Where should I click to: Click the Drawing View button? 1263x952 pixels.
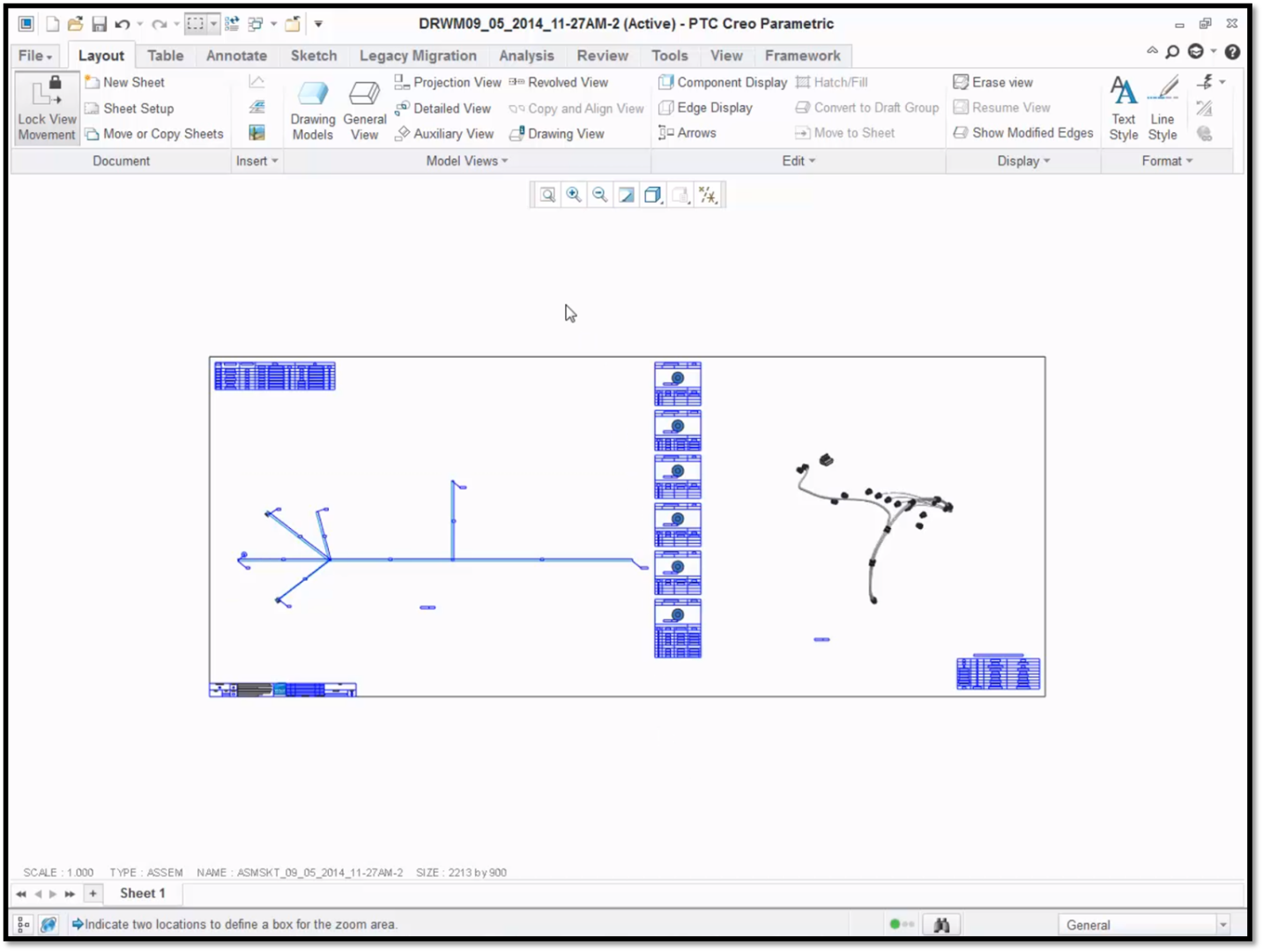(x=557, y=134)
